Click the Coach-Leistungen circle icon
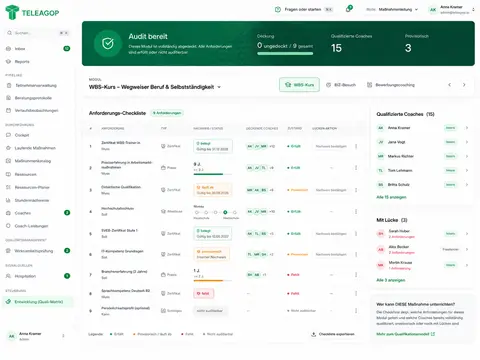This screenshot has height=360, width=480. pos(9,226)
